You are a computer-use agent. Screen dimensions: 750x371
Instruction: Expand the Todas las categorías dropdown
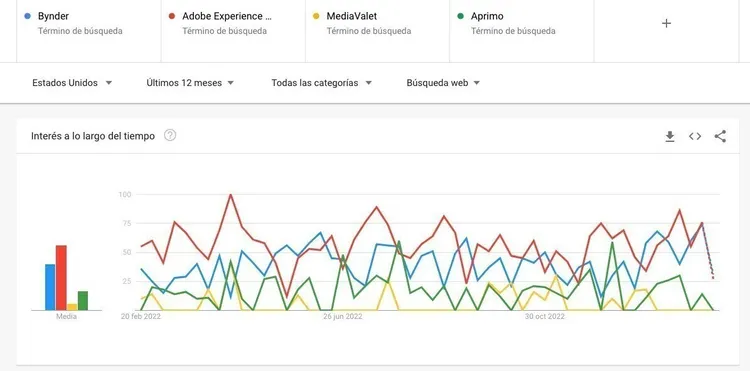(321, 83)
